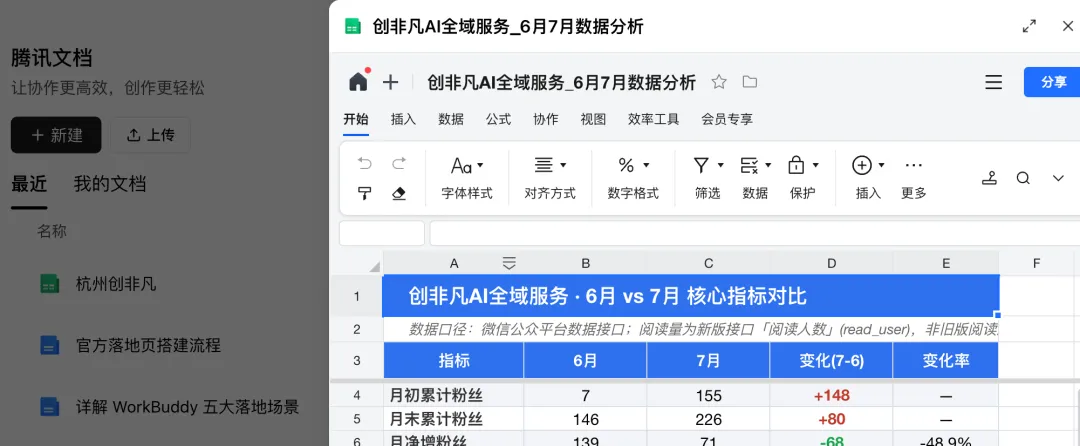Open the 效率工具 ribbon tab
The image size is (1080, 446).
click(x=654, y=119)
